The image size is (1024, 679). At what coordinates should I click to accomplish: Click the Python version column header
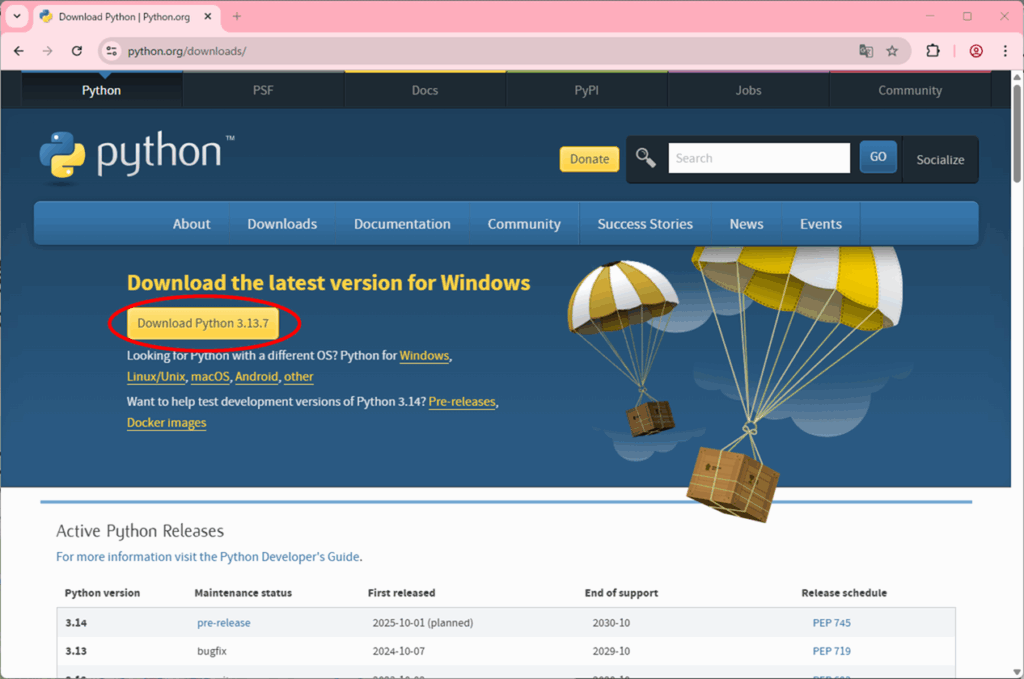point(102,593)
